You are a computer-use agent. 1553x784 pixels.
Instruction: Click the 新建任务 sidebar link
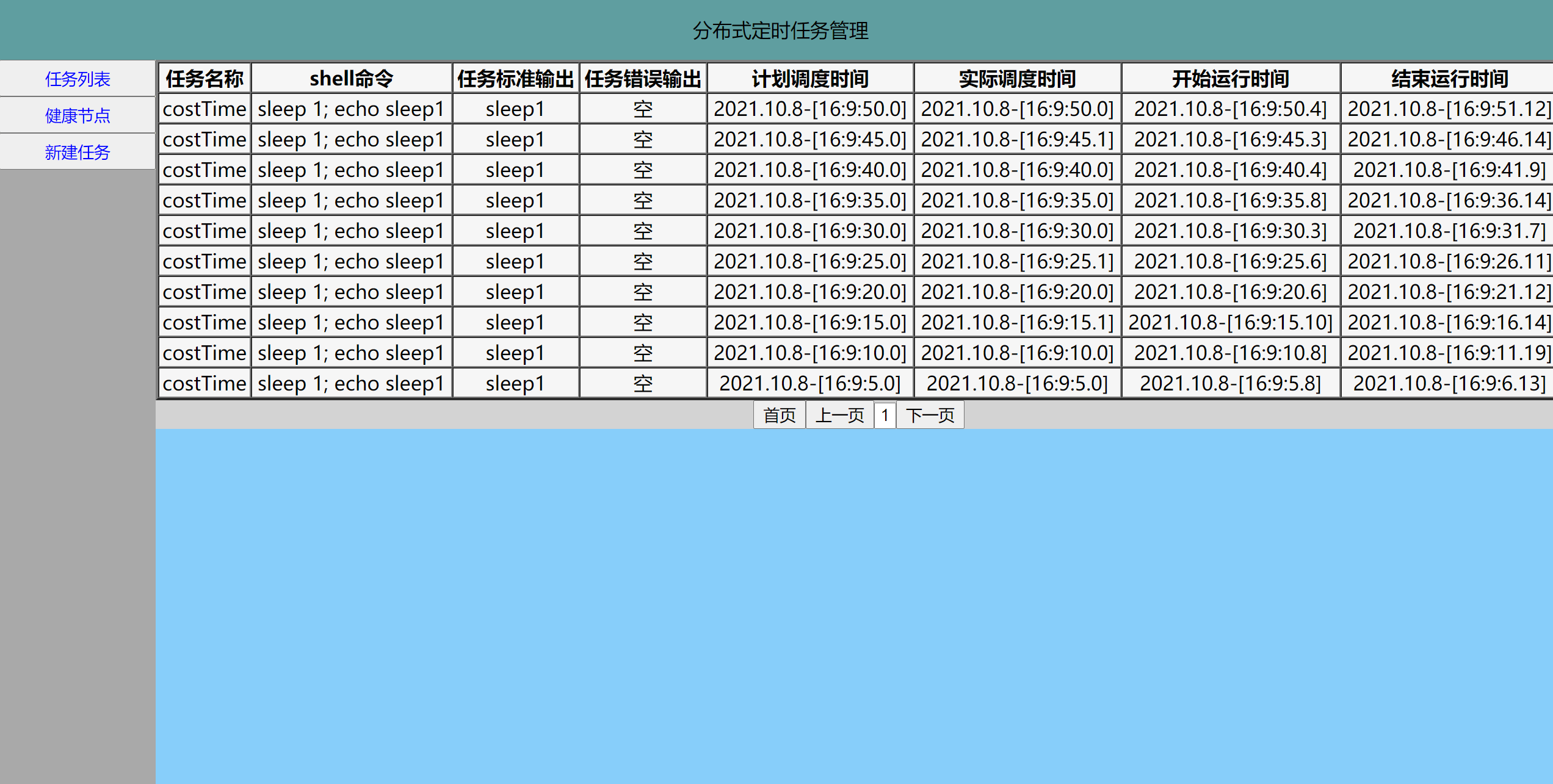pyautogui.click(x=78, y=152)
